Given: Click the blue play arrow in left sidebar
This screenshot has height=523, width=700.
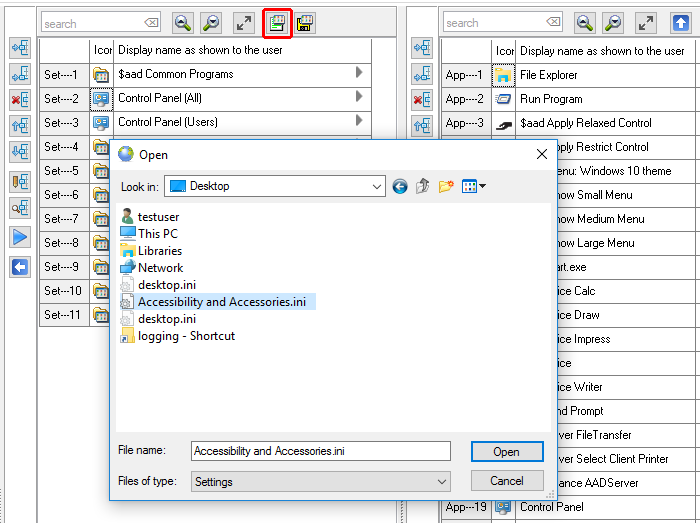Looking at the screenshot, I should (x=20, y=237).
